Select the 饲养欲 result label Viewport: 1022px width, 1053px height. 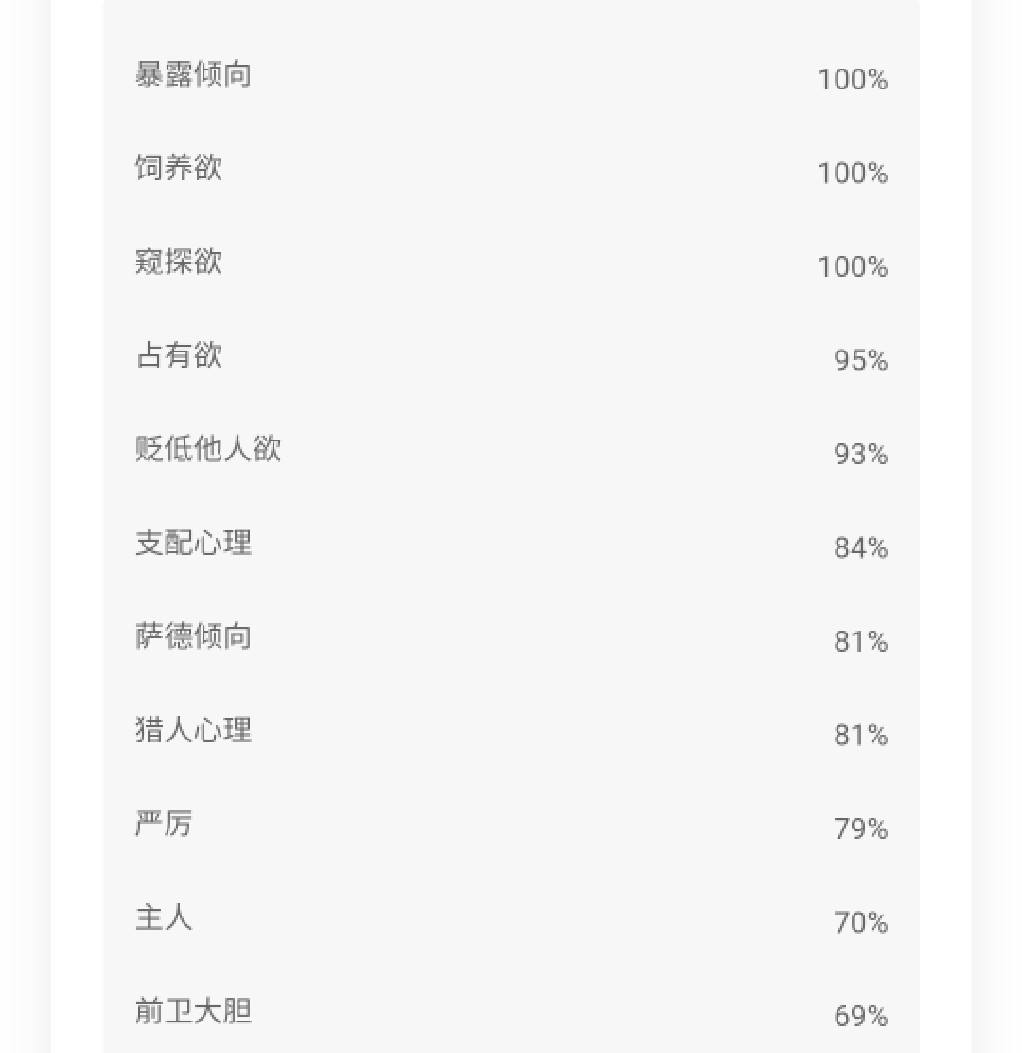[179, 168]
